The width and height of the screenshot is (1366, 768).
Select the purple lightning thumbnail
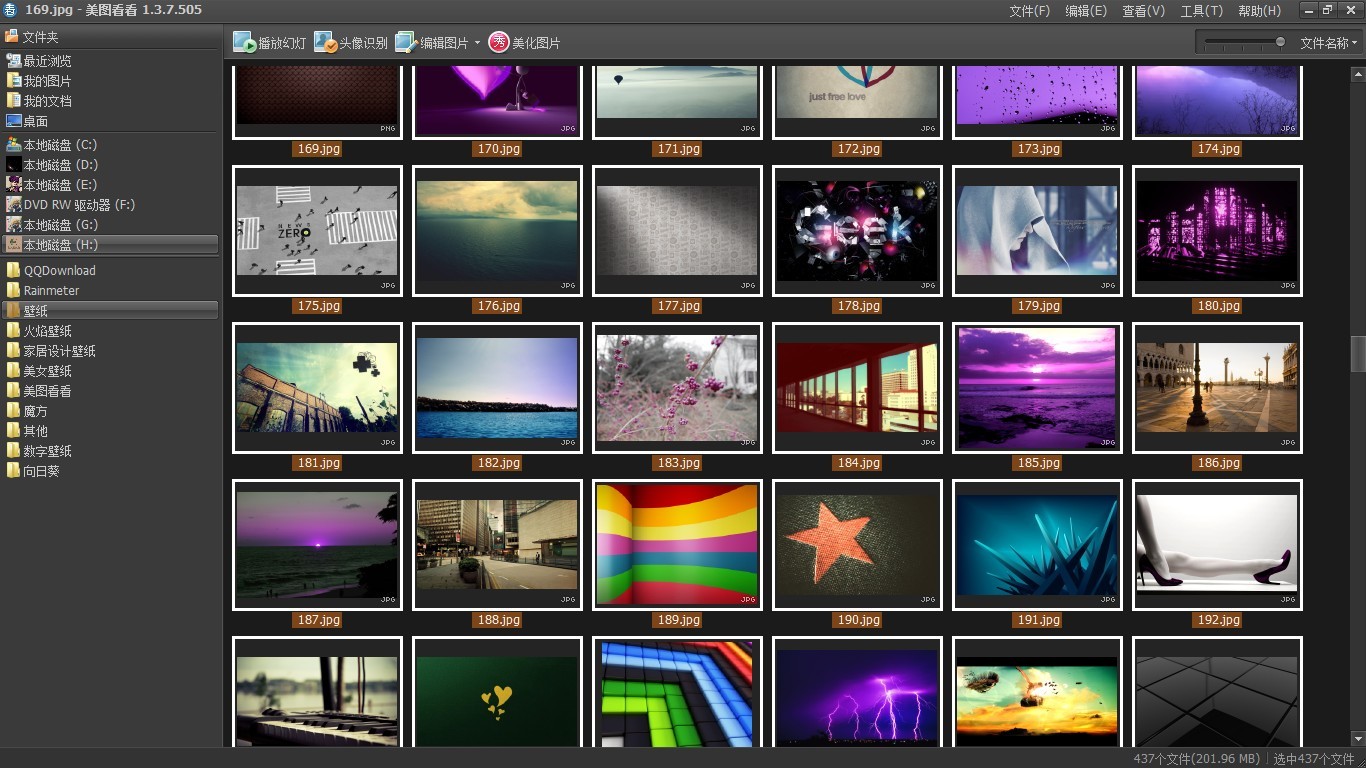pyautogui.click(x=857, y=692)
